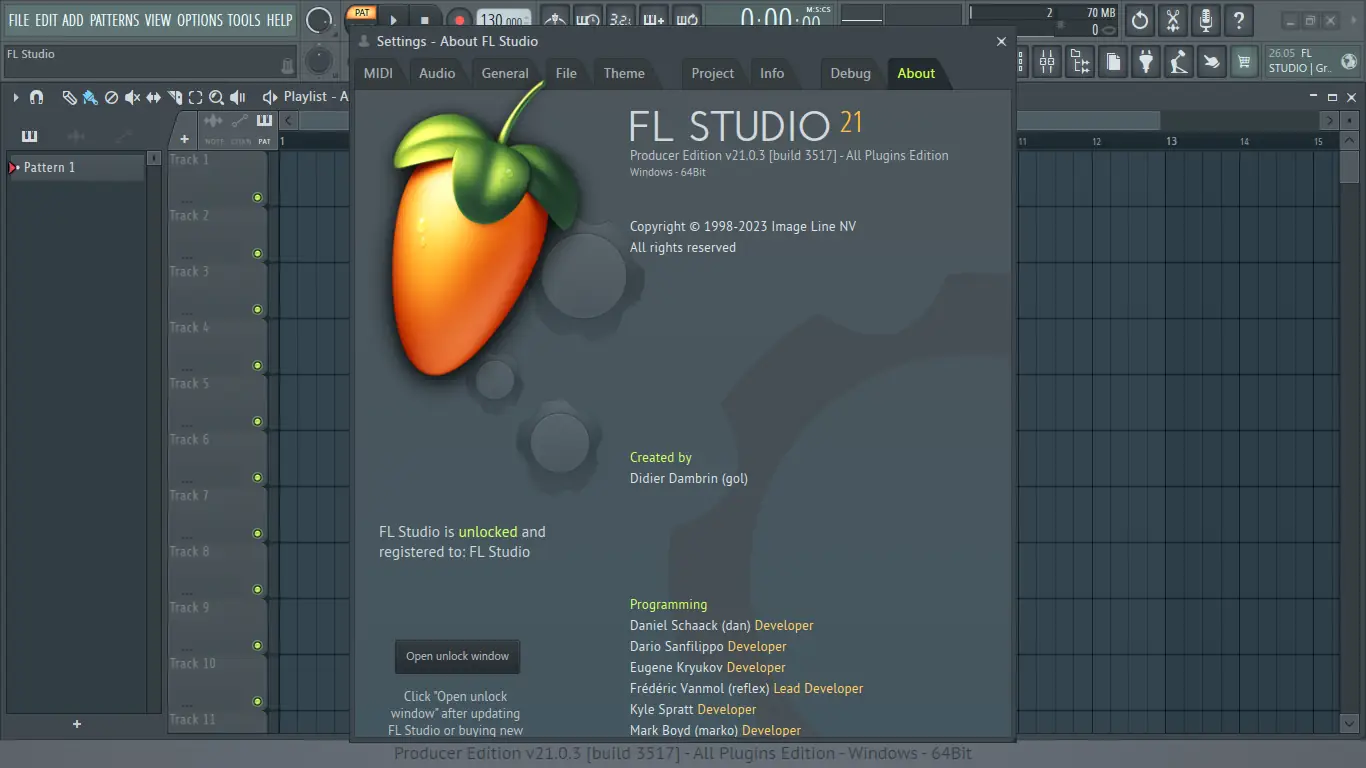Open Help with the question mark button
Viewport: 1366px width, 768px height.
coord(1238,20)
